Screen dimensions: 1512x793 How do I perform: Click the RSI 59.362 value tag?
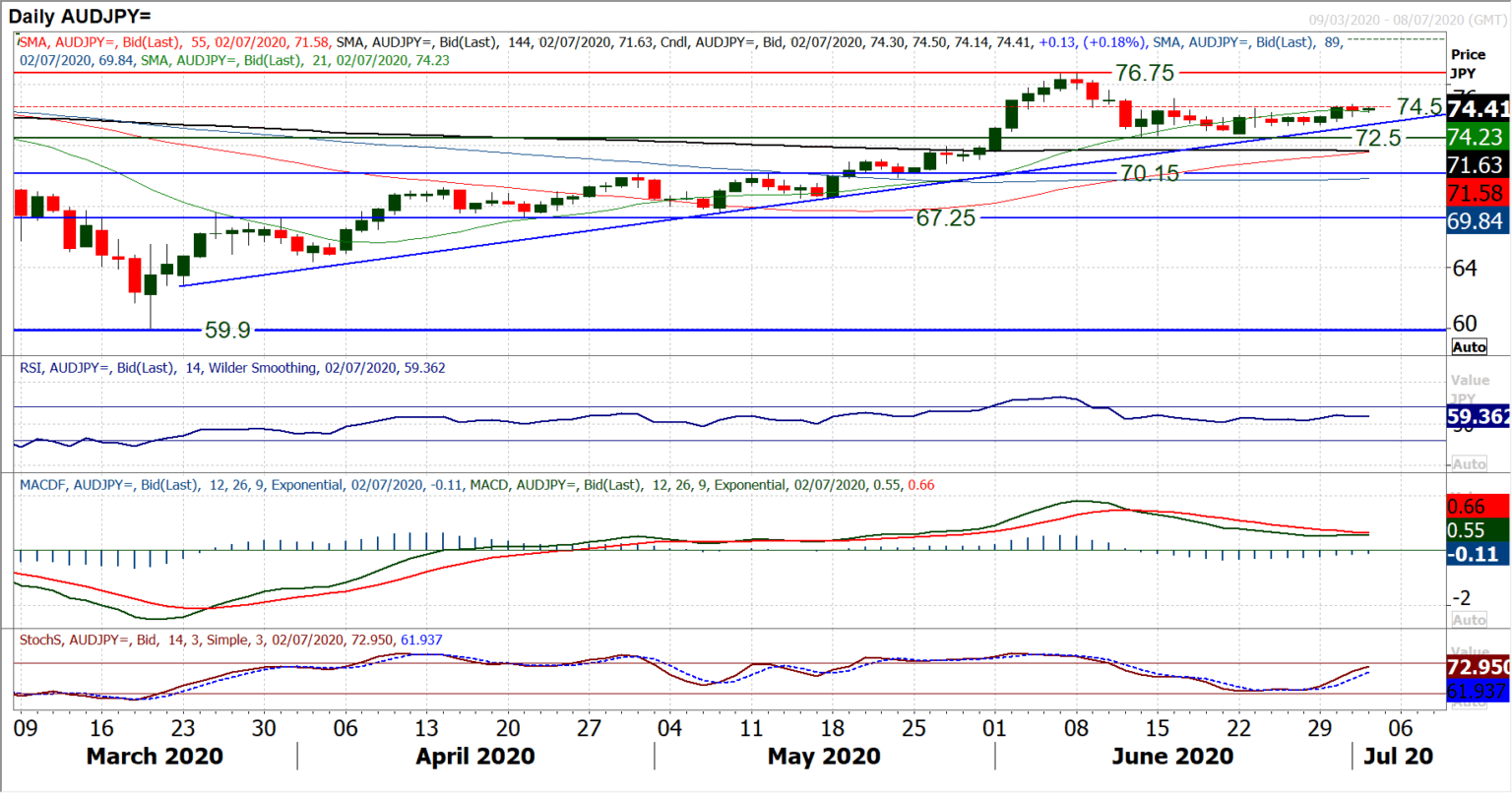click(1478, 416)
